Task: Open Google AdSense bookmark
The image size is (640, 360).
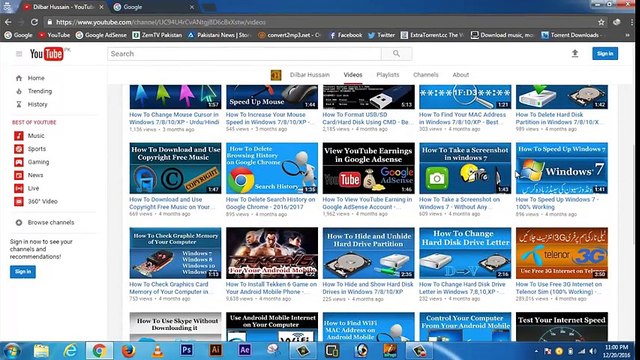Action: [x=101, y=35]
